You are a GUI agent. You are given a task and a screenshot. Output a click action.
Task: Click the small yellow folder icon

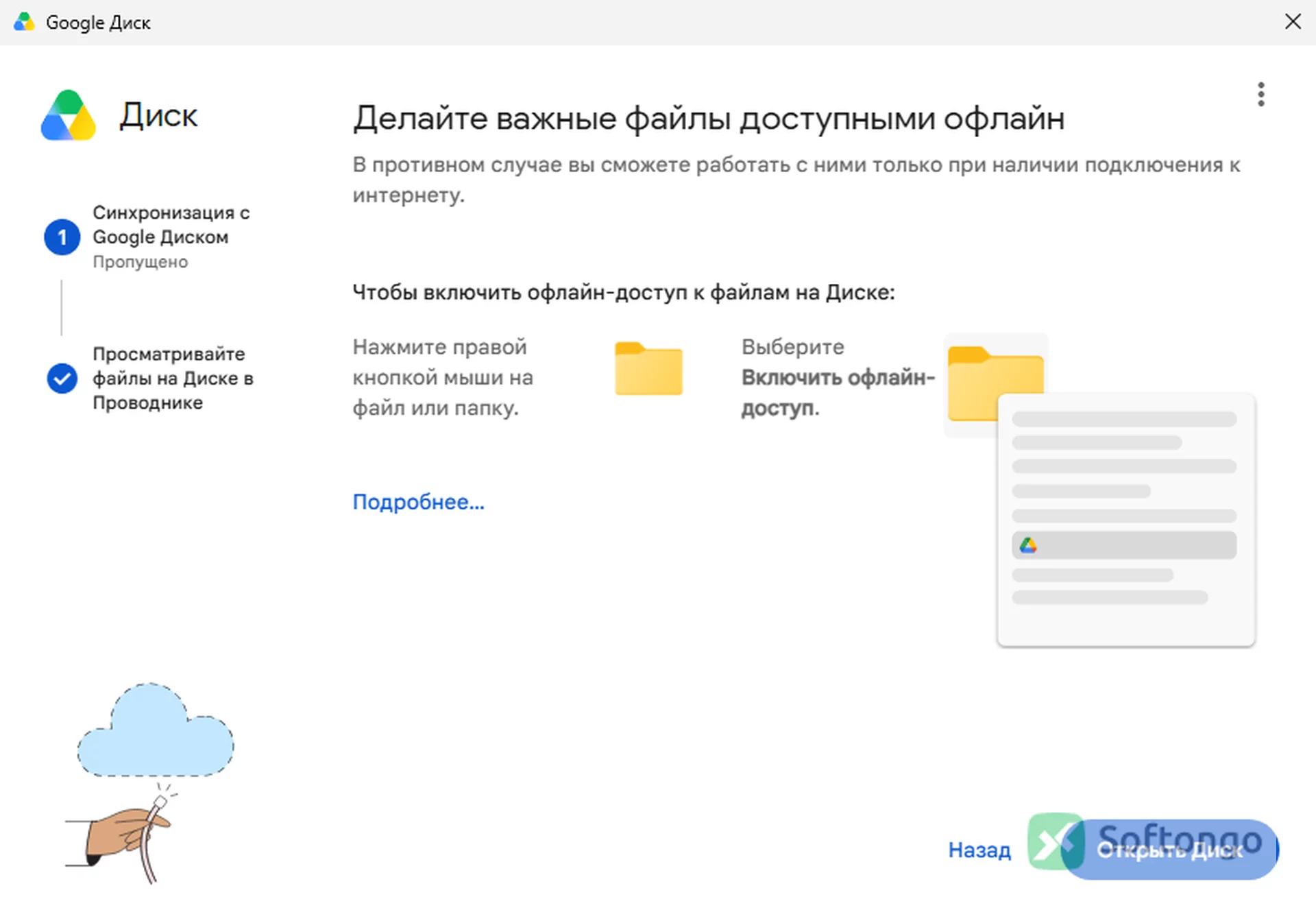(648, 368)
